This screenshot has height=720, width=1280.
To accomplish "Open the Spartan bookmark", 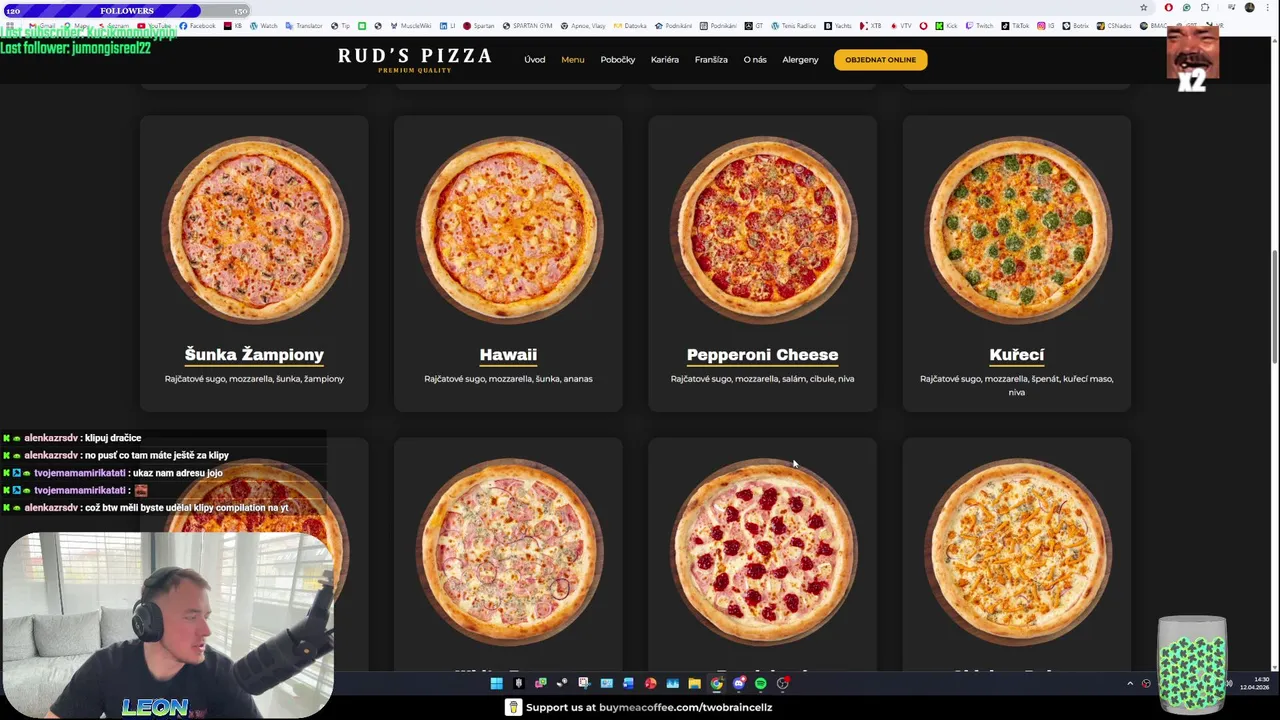I will [x=479, y=26].
